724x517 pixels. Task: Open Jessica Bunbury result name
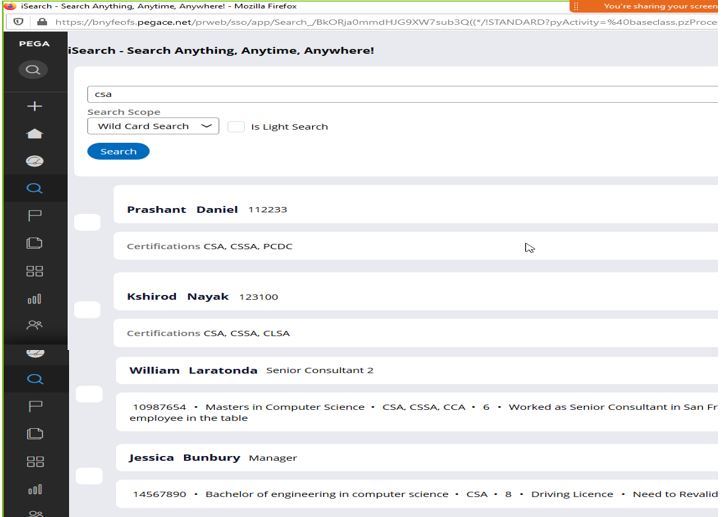(185, 457)
